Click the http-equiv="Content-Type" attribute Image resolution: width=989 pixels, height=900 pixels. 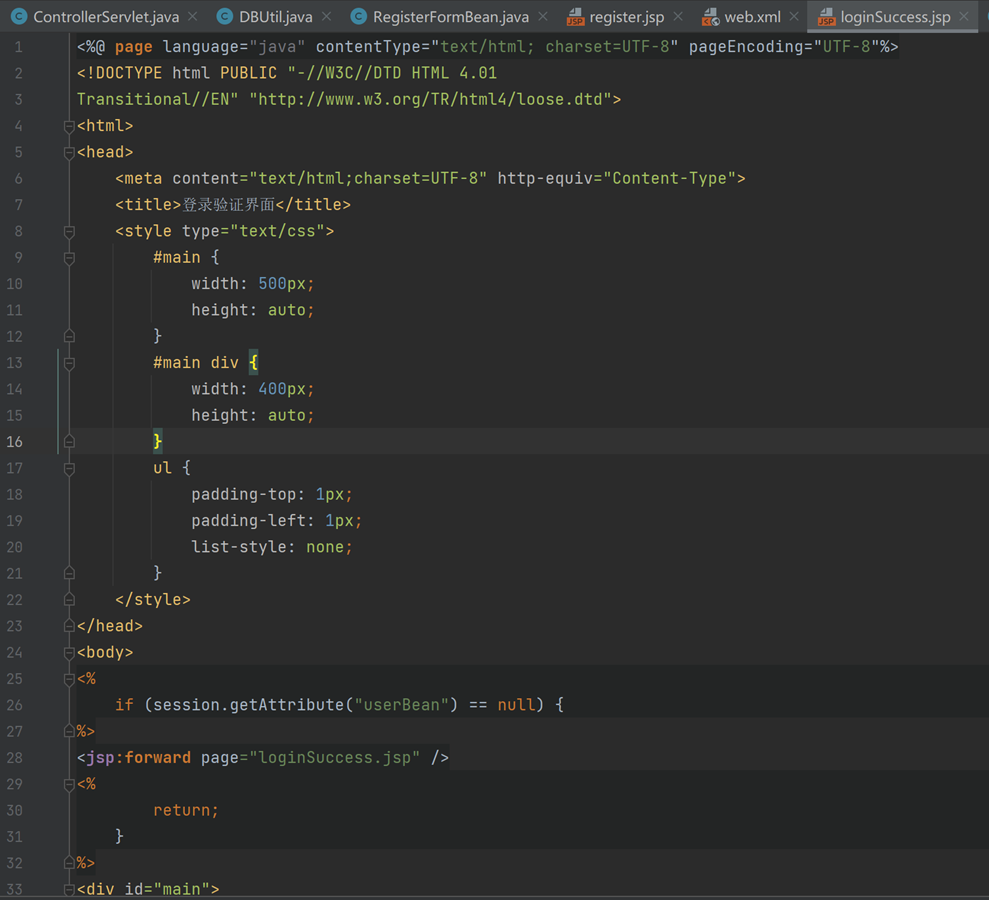(617, 178)
